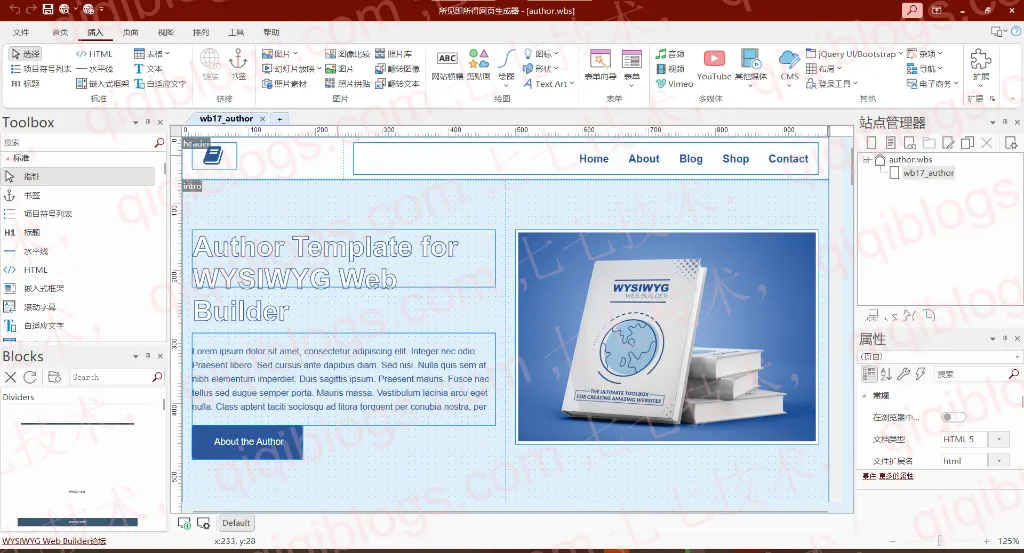The image size is (1024, 553).
Task: Click the Contact navigation link on canvas
Action: 788,159
